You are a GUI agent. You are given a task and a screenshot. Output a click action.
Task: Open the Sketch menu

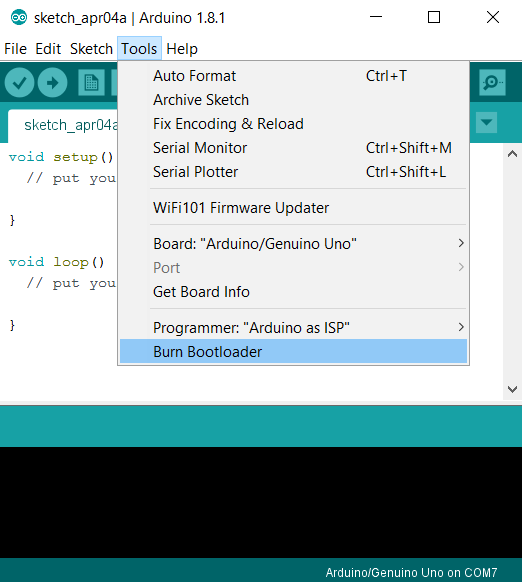pyautogui.click(x=91, y=49)
